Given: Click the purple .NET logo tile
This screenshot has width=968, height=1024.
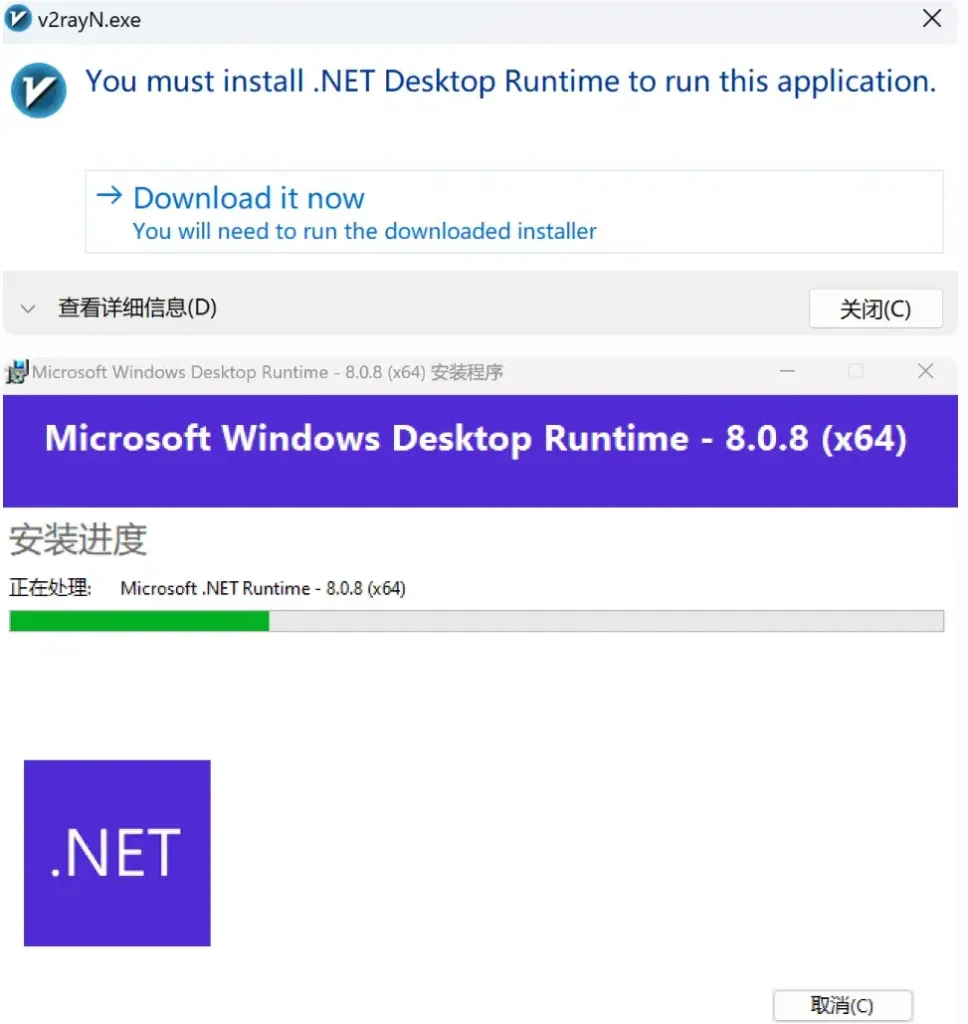Looking at the screenshot, I should coord(116,852).
